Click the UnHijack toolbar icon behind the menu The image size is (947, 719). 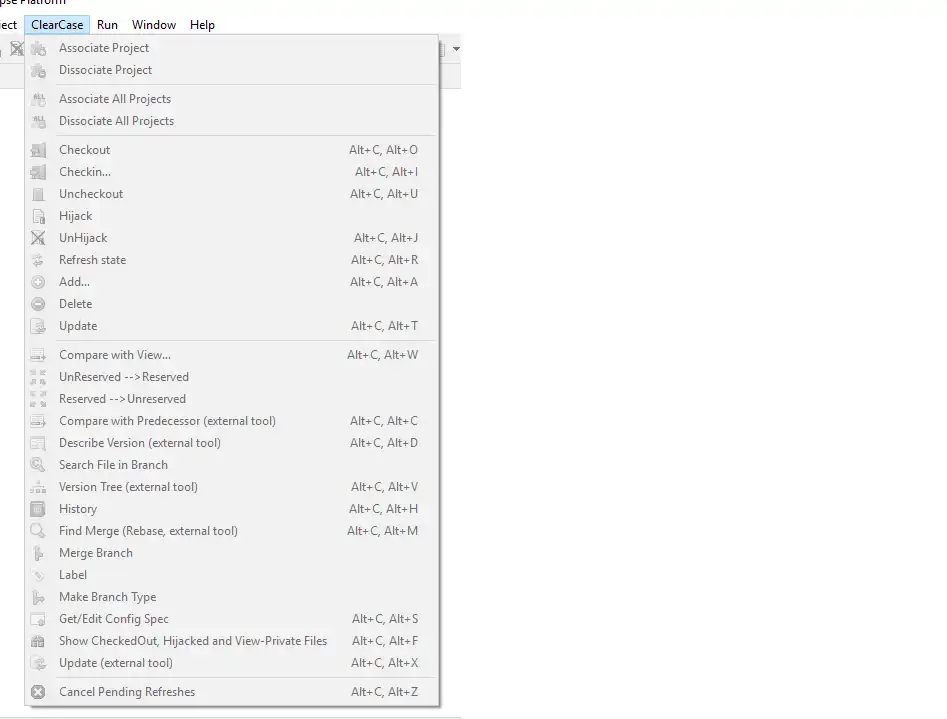(x=16, y=48)
